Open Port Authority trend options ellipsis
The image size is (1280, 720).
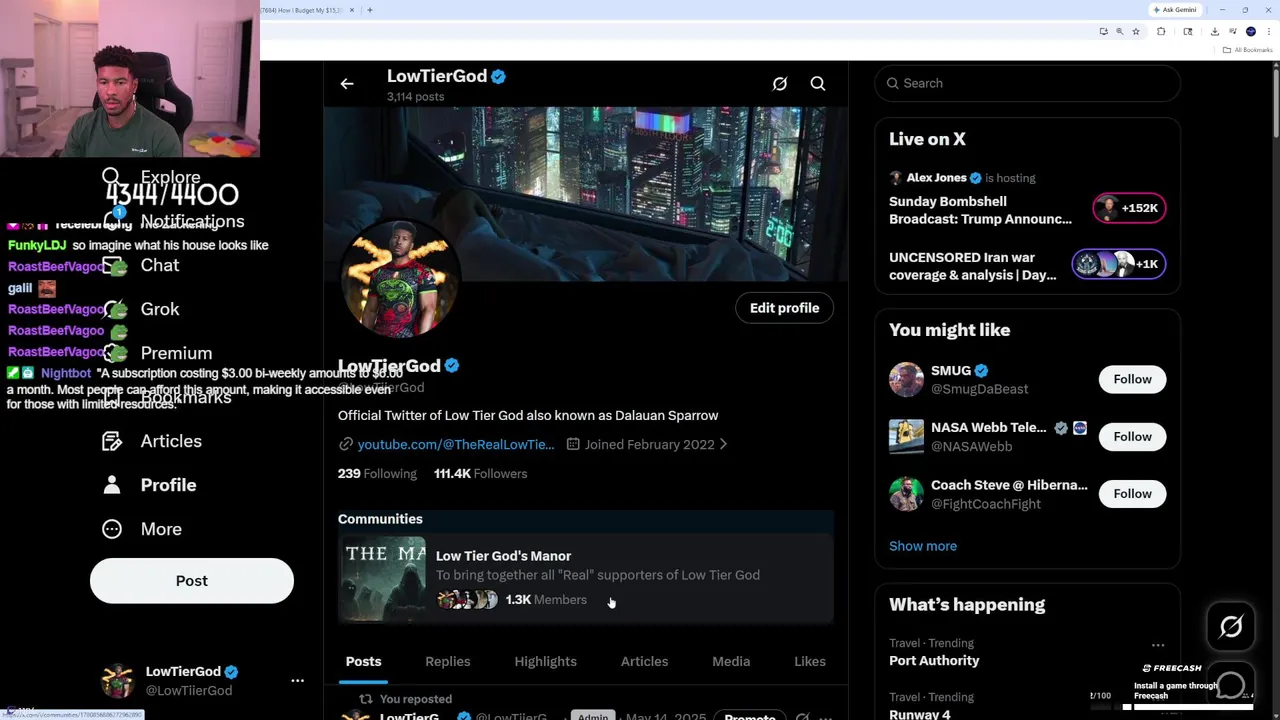pos(1157,645)
